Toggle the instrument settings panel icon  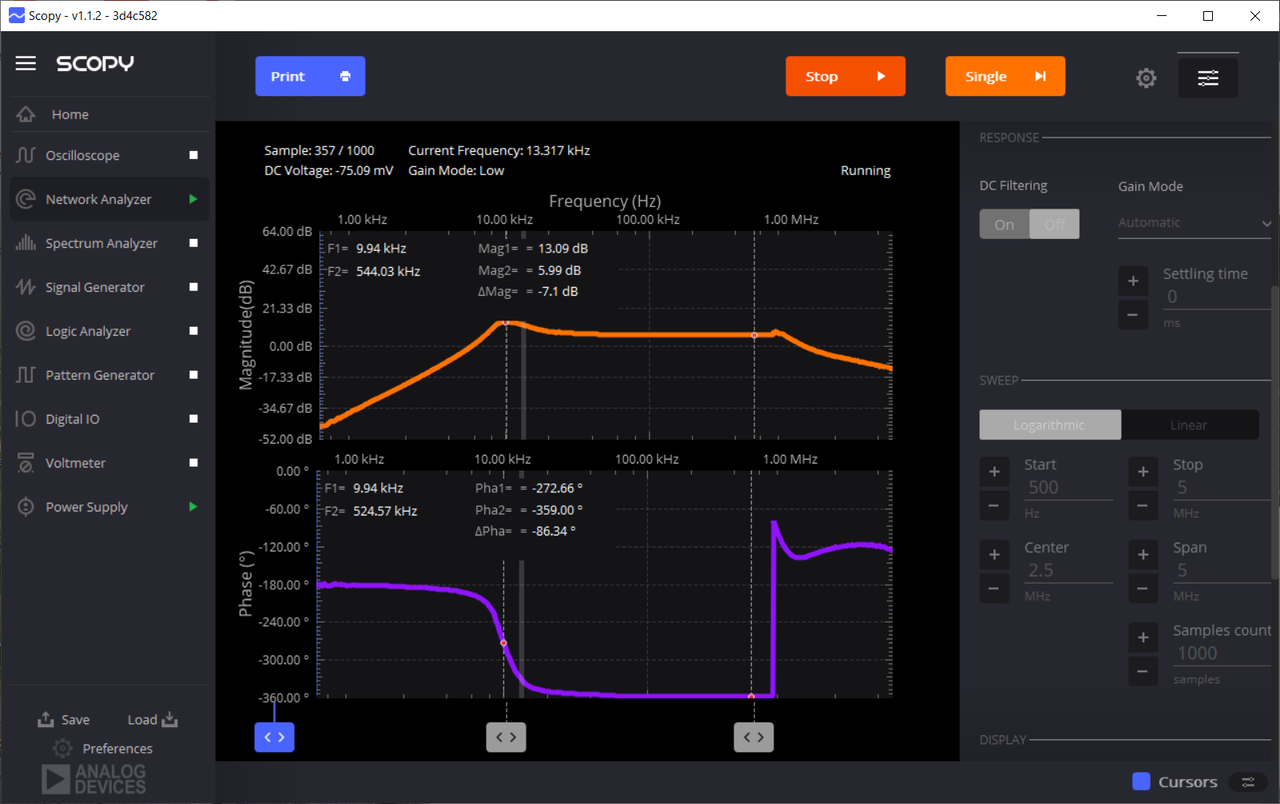coord(1208,78)
